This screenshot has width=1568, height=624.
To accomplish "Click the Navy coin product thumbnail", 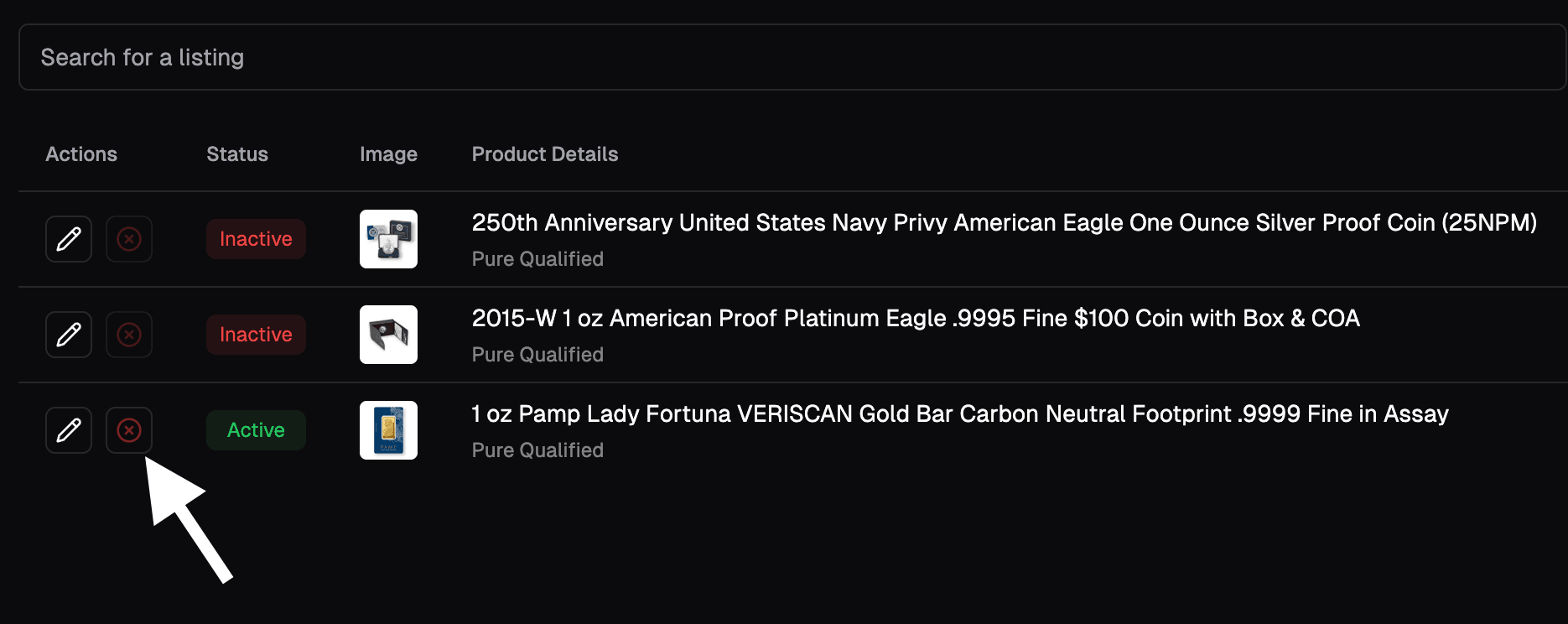I will [388, 239].
